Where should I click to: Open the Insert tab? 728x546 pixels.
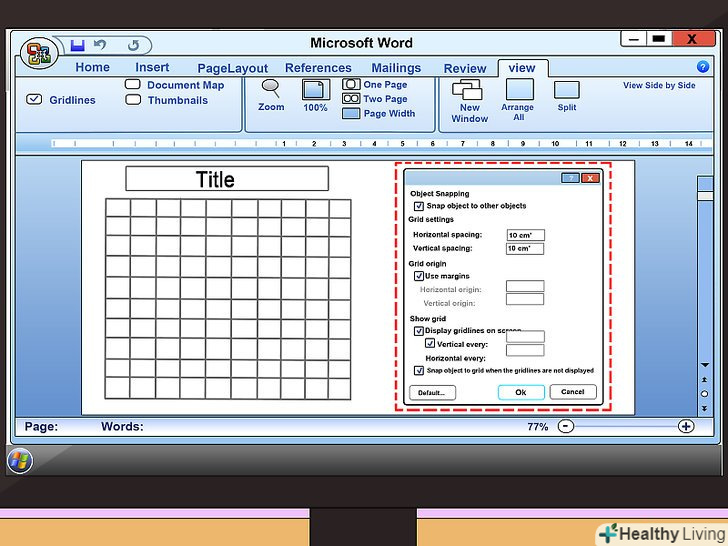pyautogui.click(x=152, y=67)
